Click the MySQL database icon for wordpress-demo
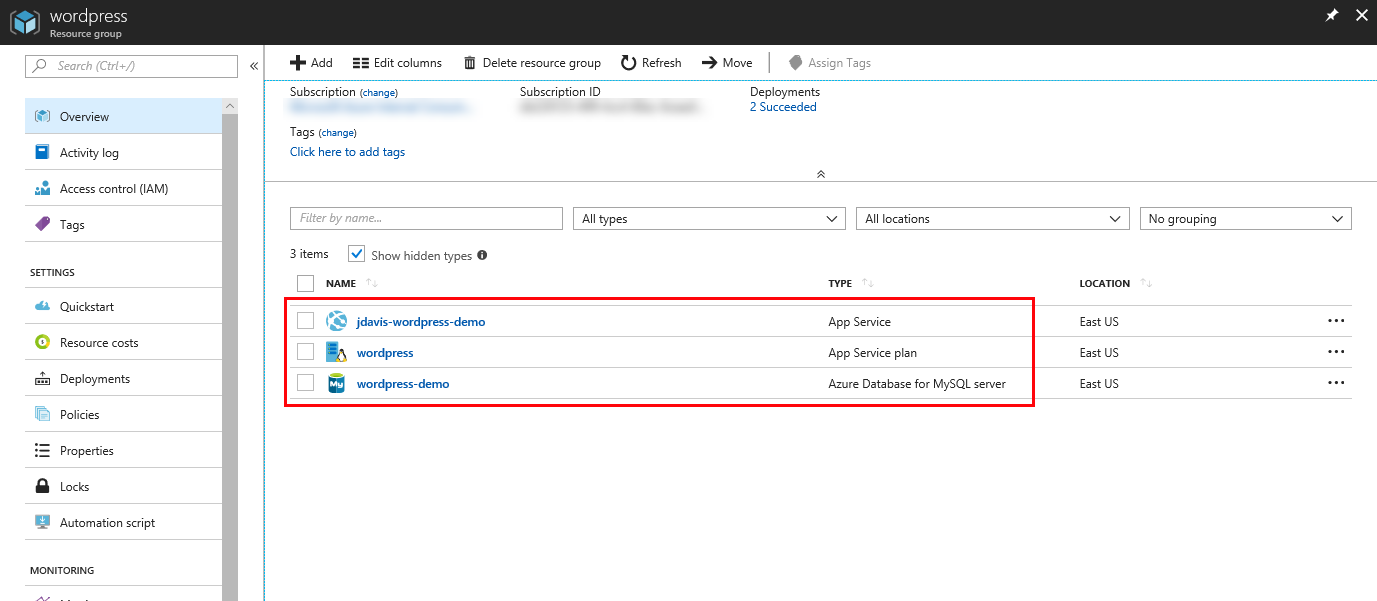Viewport: 1377px width, 601px height. 337,383
